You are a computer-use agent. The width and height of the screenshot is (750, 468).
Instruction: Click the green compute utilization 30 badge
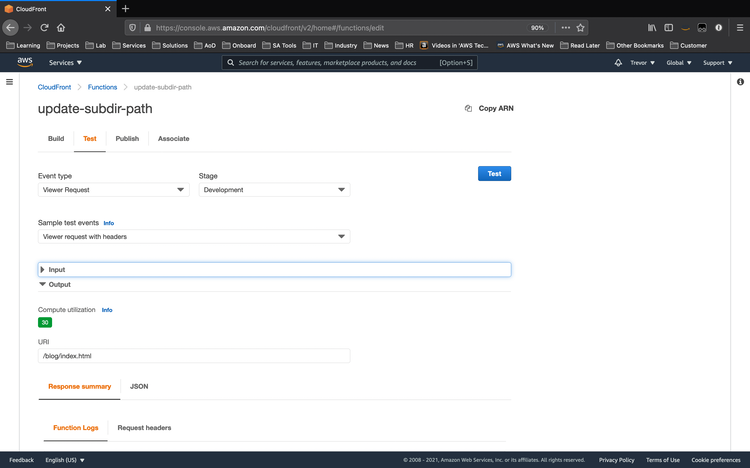pos(45,323)
